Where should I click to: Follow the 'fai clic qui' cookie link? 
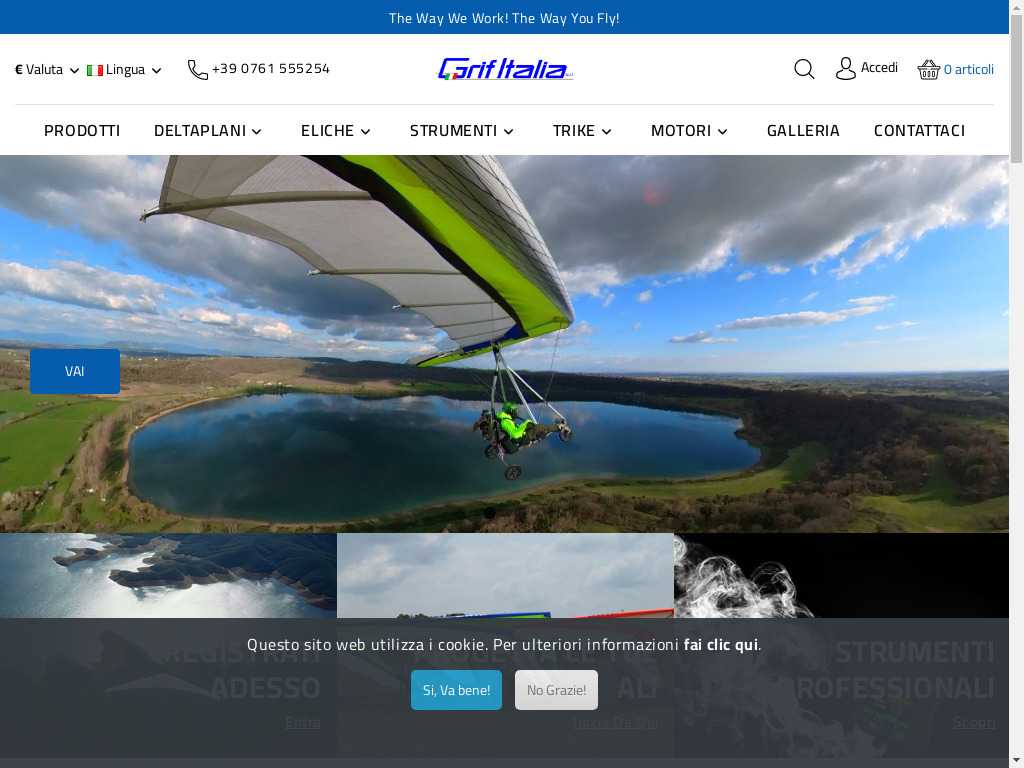(720, 645)
